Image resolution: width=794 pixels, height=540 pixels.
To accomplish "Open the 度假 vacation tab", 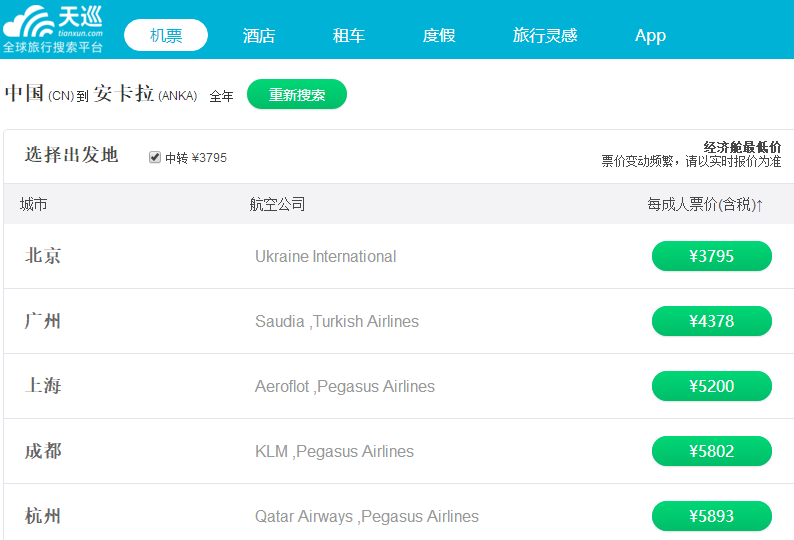I will point(439,35).
